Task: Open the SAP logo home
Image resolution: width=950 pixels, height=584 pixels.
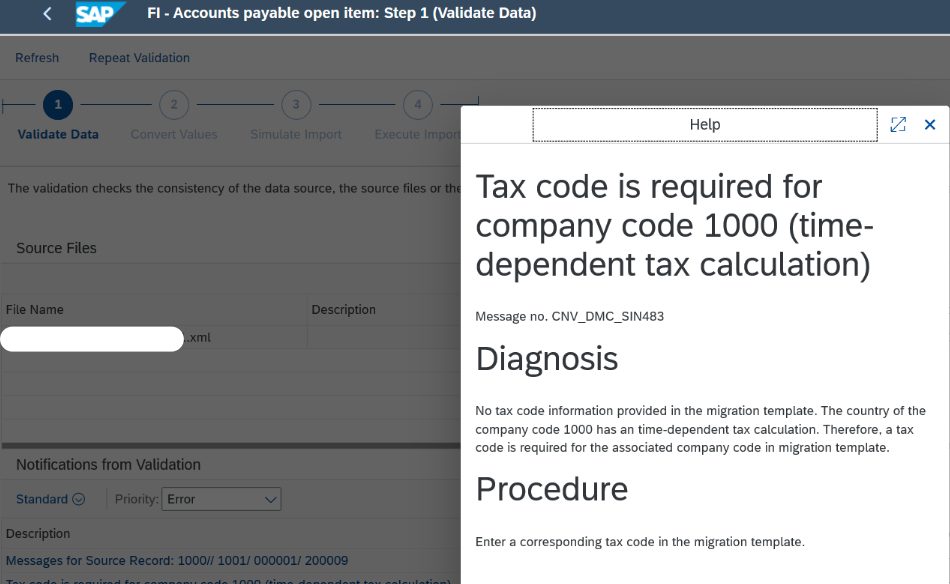Action: (x=100, y=13)
